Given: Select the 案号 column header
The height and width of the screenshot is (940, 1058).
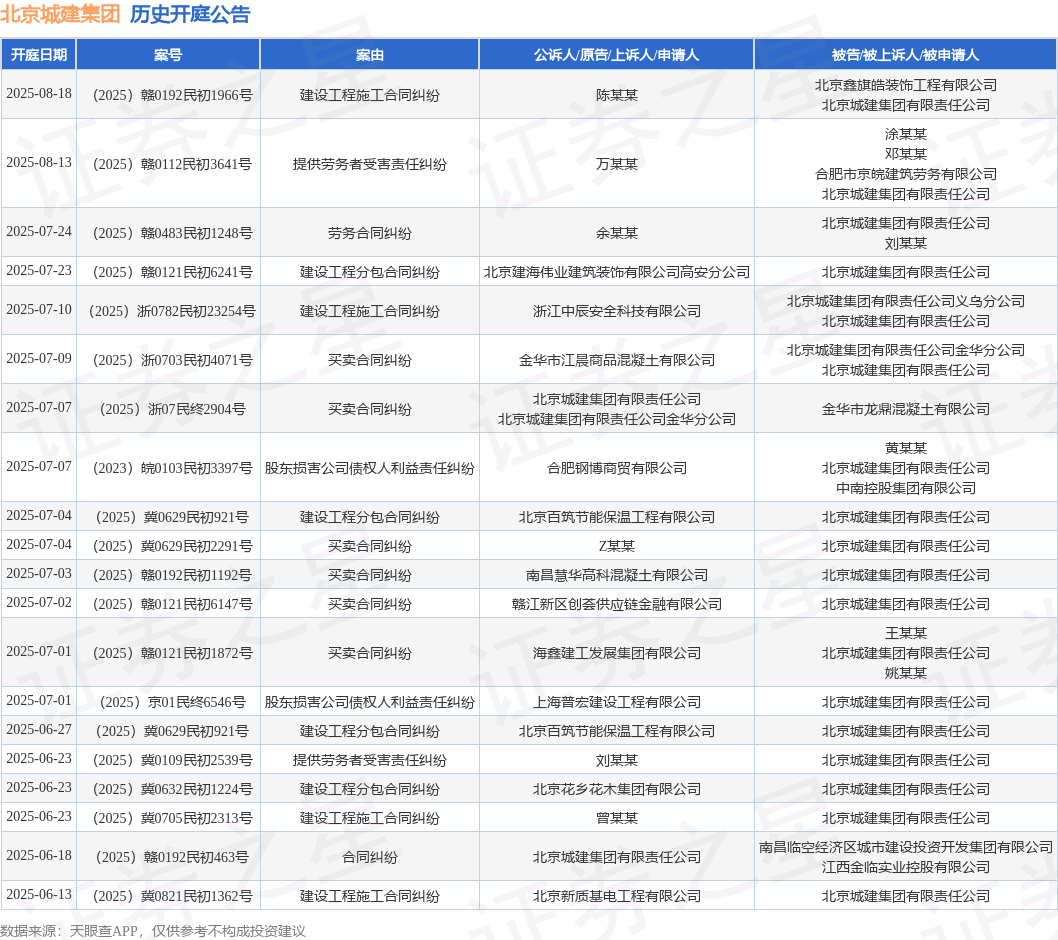Looking at the screenshot, I should 168,55.
